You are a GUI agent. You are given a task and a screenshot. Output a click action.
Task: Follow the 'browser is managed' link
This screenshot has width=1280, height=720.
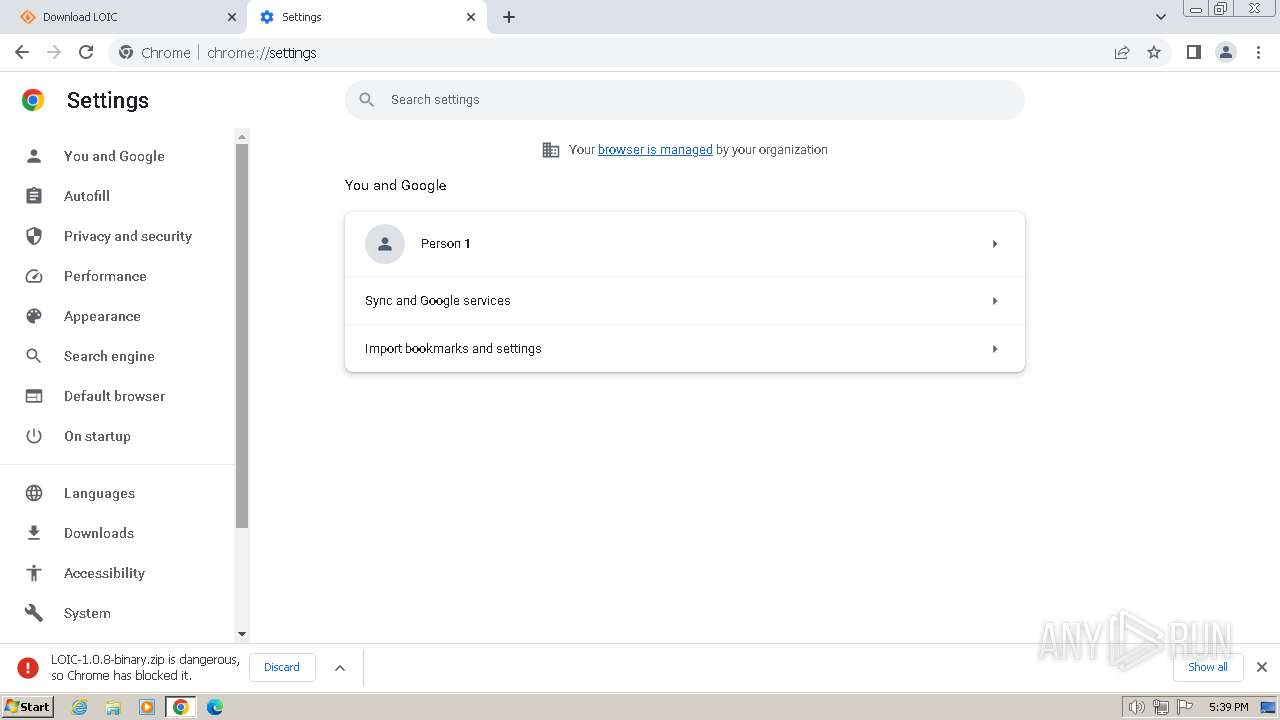point(655,150)
